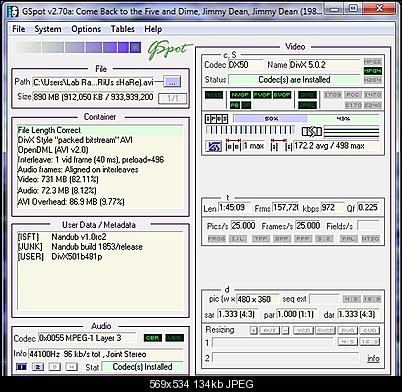
Task: Click the pic size field 480 x 360
Action: coord(257,299)
